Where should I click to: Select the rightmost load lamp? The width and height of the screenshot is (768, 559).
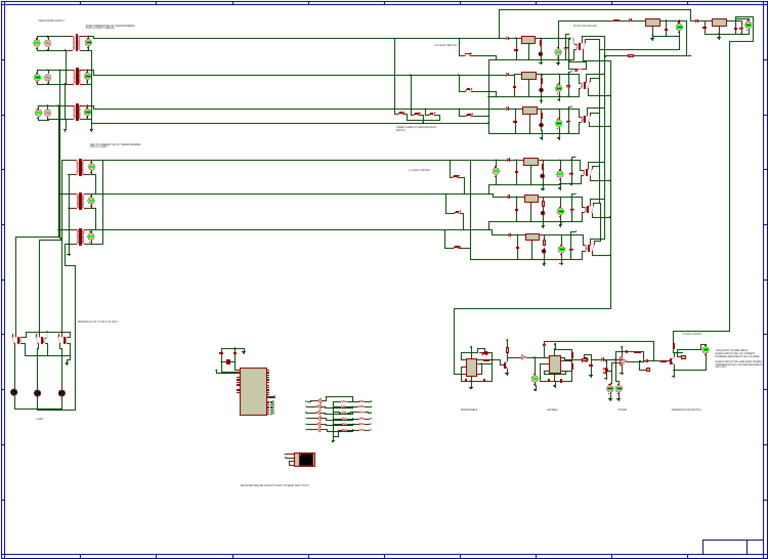click(61, 393)
